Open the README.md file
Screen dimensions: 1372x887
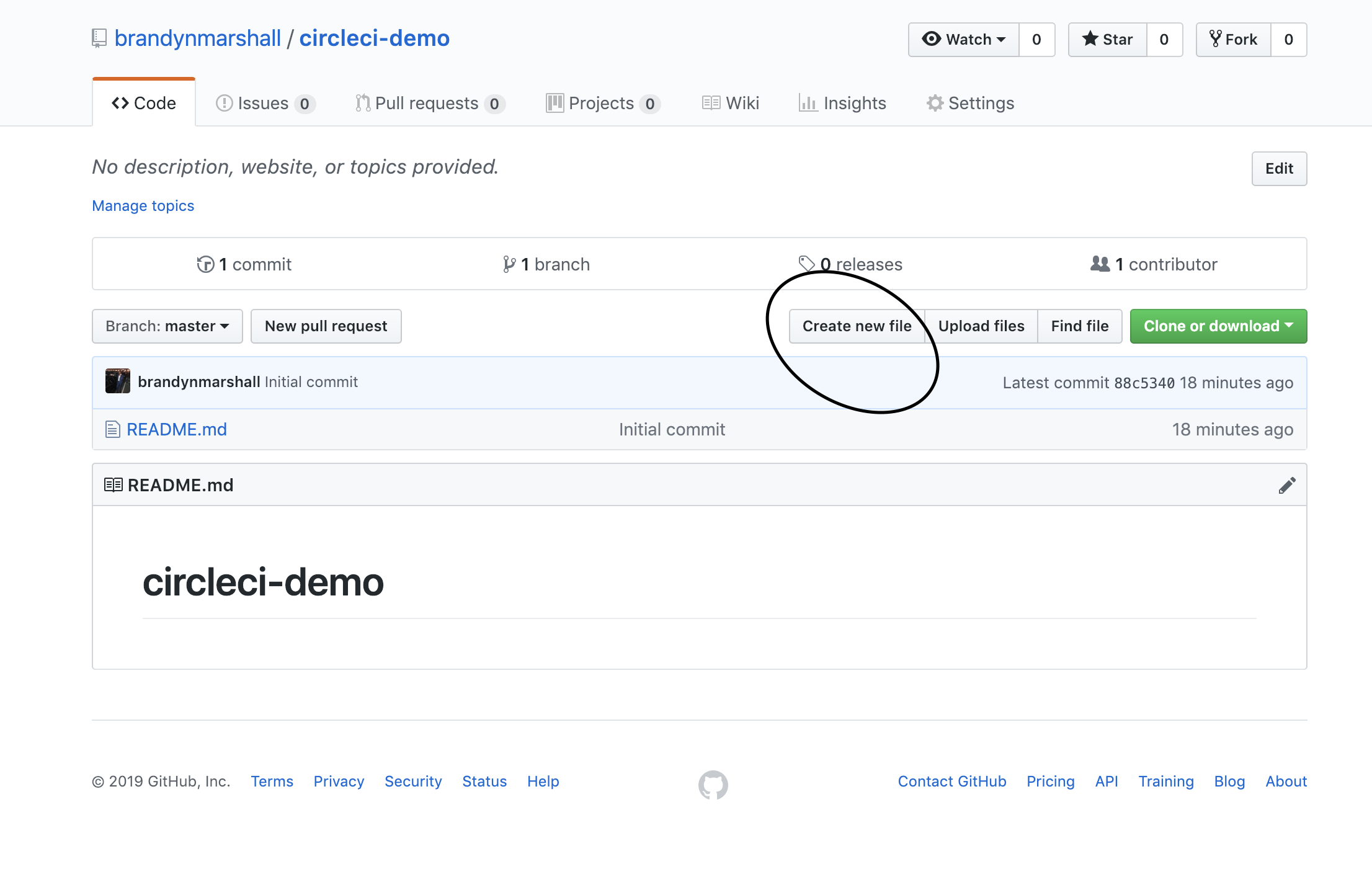[x=177, y=429]
